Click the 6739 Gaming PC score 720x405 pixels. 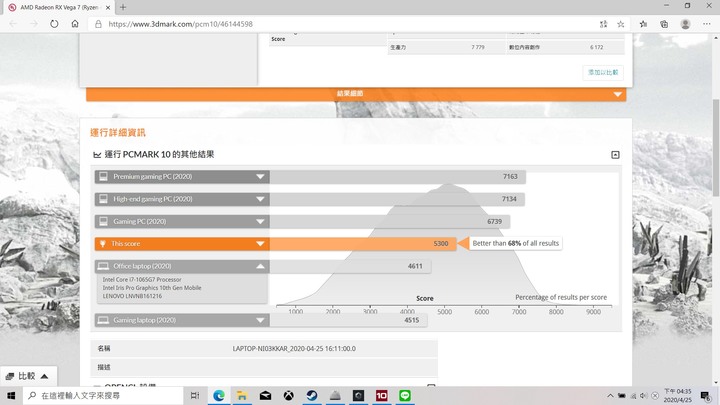pyautogui.click(x=494, y=221)
